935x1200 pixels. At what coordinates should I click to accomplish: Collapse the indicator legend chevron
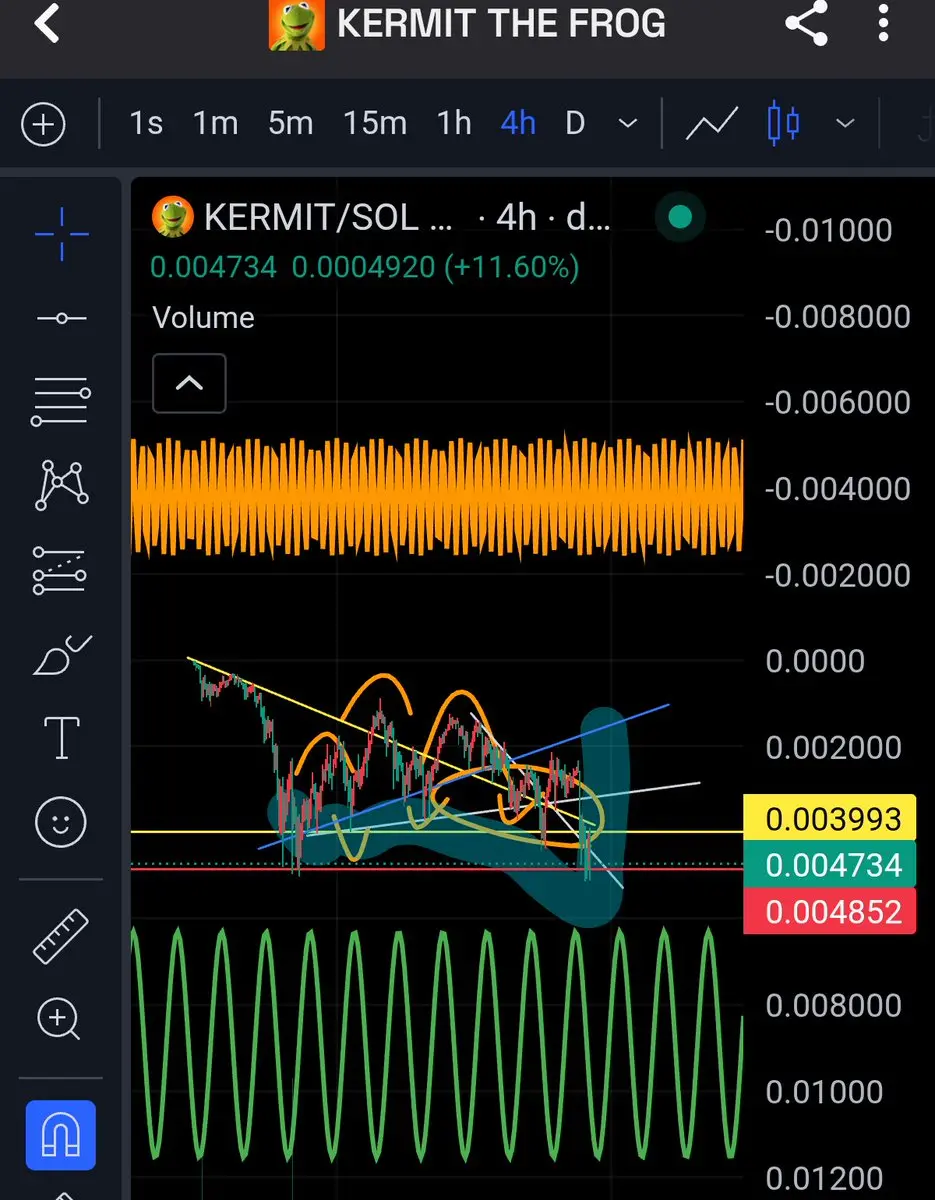(x=189, y=383)
